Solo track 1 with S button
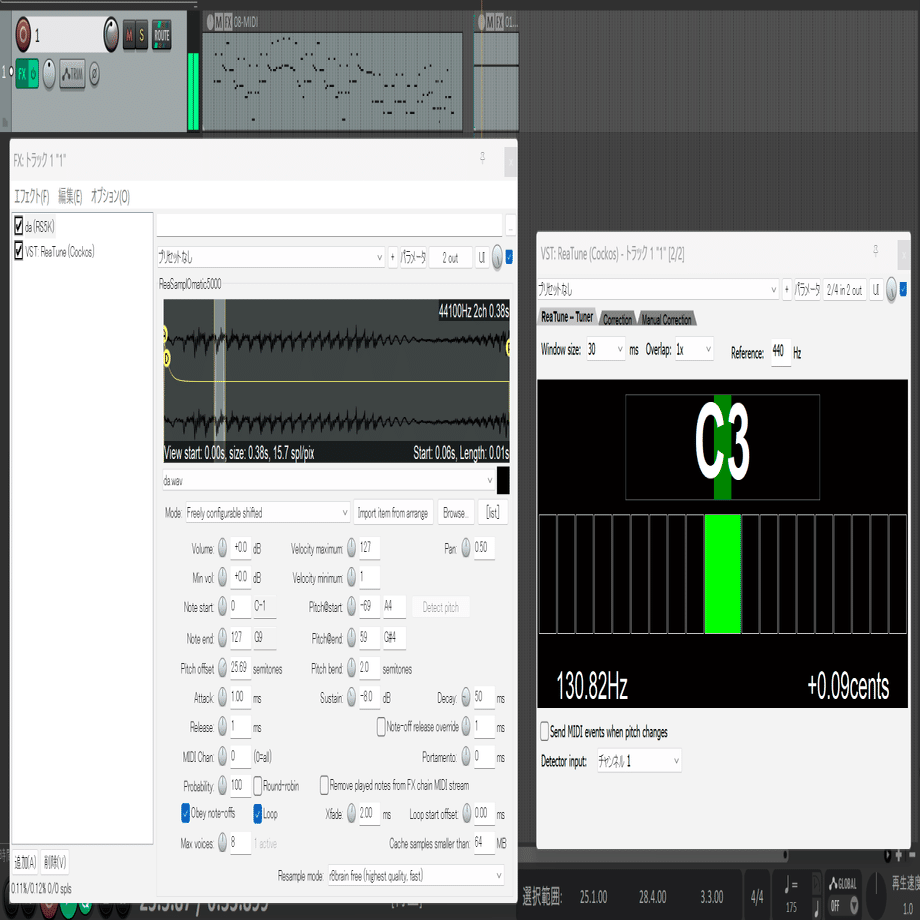Screen dimensions: 920x920 coord(142,35)
